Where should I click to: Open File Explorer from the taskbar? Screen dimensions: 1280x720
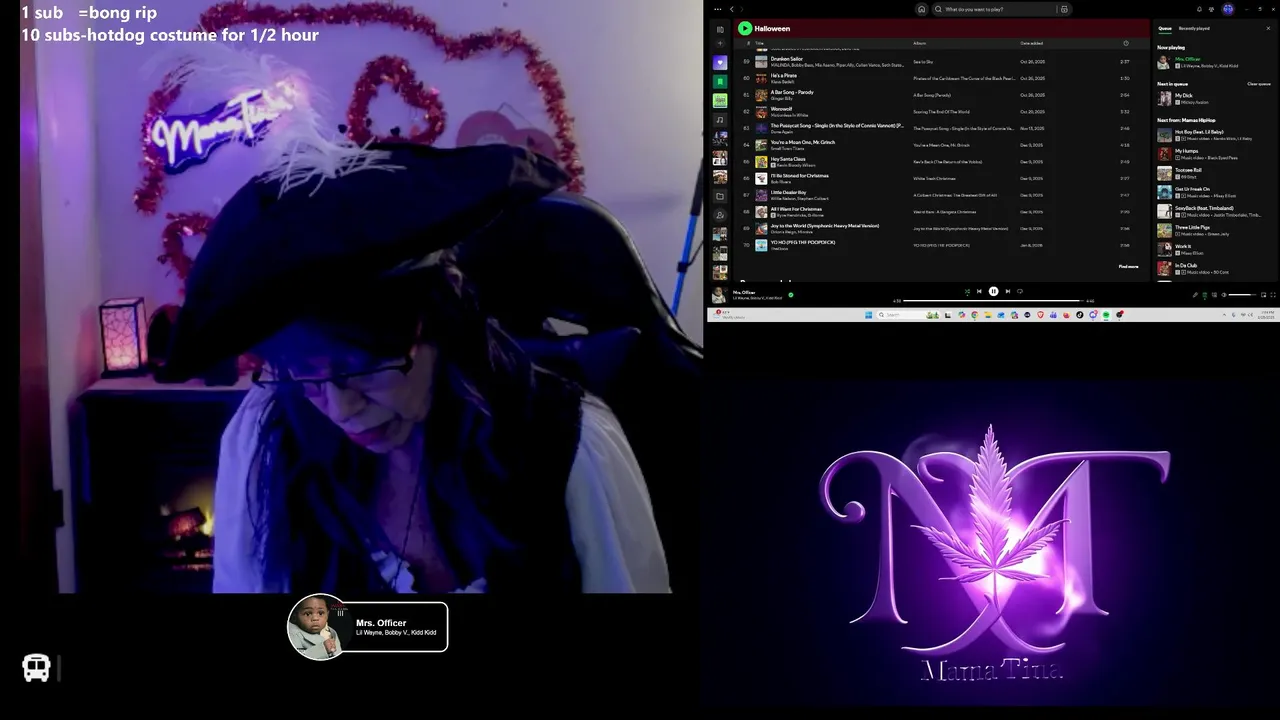tap(988, 315)
